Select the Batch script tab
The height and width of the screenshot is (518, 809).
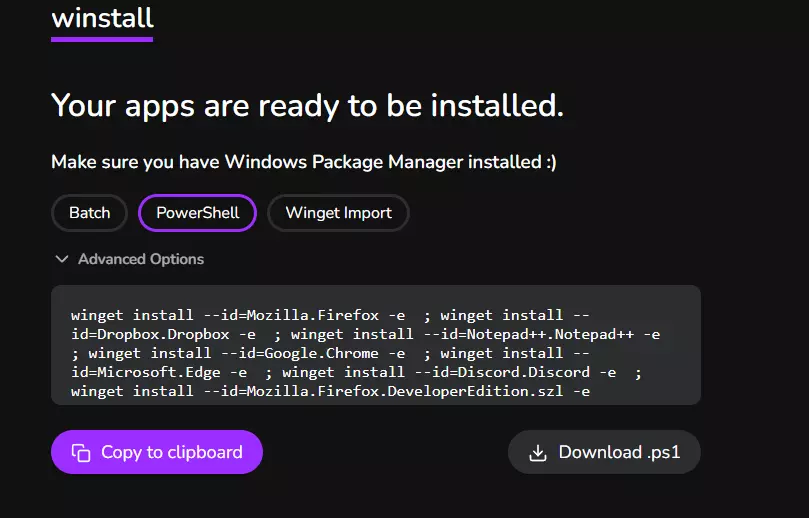[89, 213]
